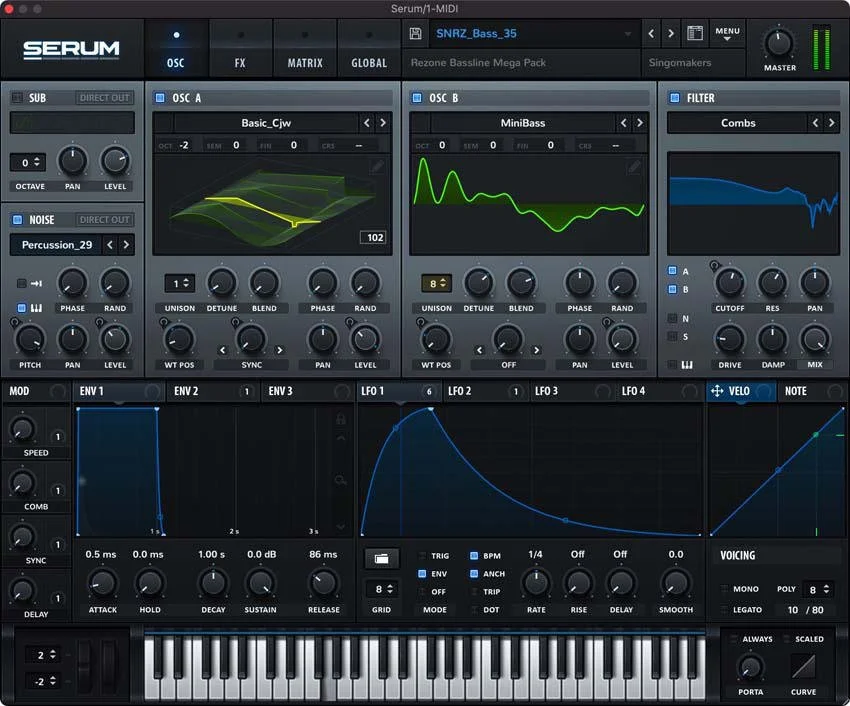This screenshot has width=850, height=706.
Task: Open the MENU dropdown
Action: click(x=727, y=34)
